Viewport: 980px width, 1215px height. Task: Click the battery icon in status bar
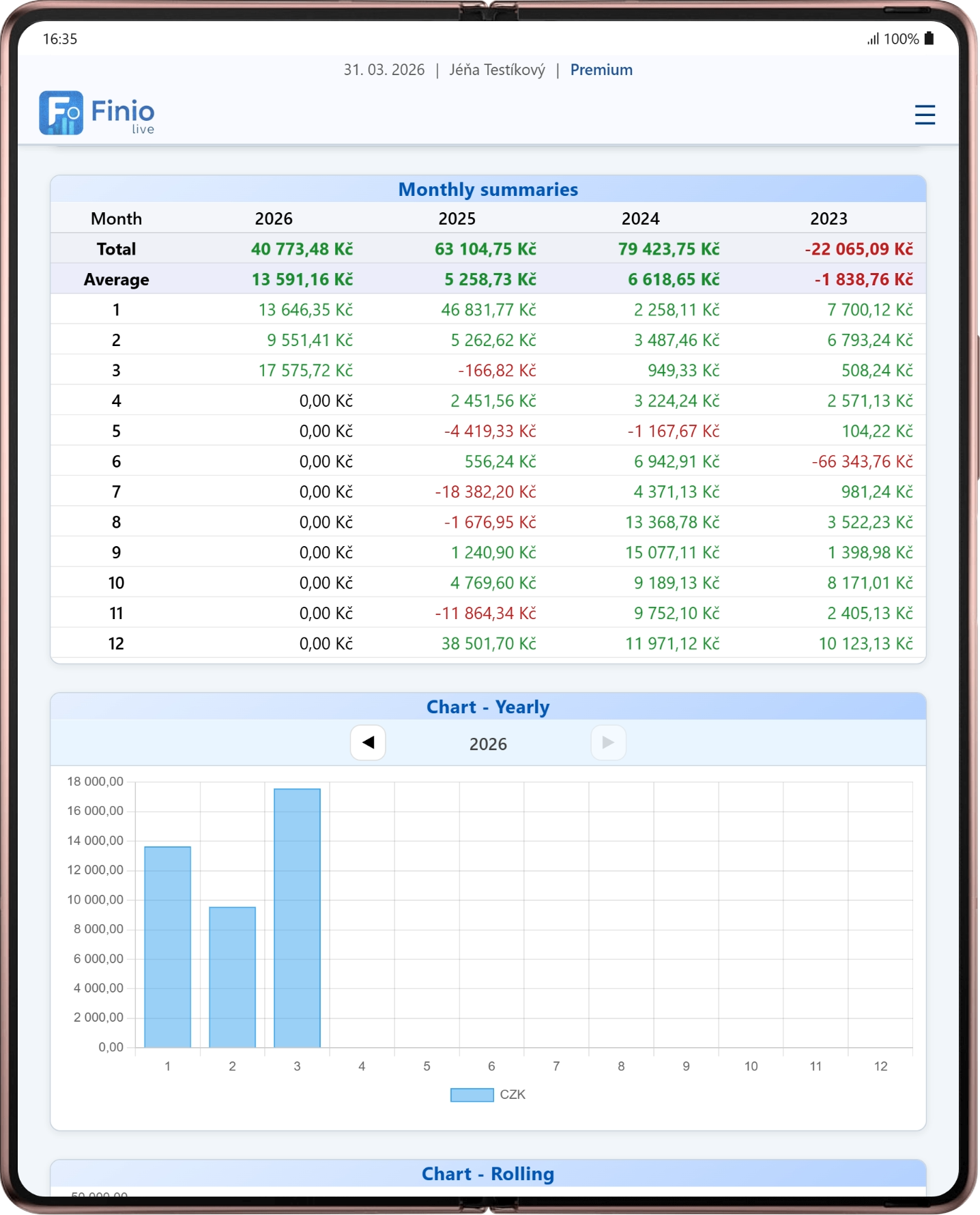pos(928,39)
